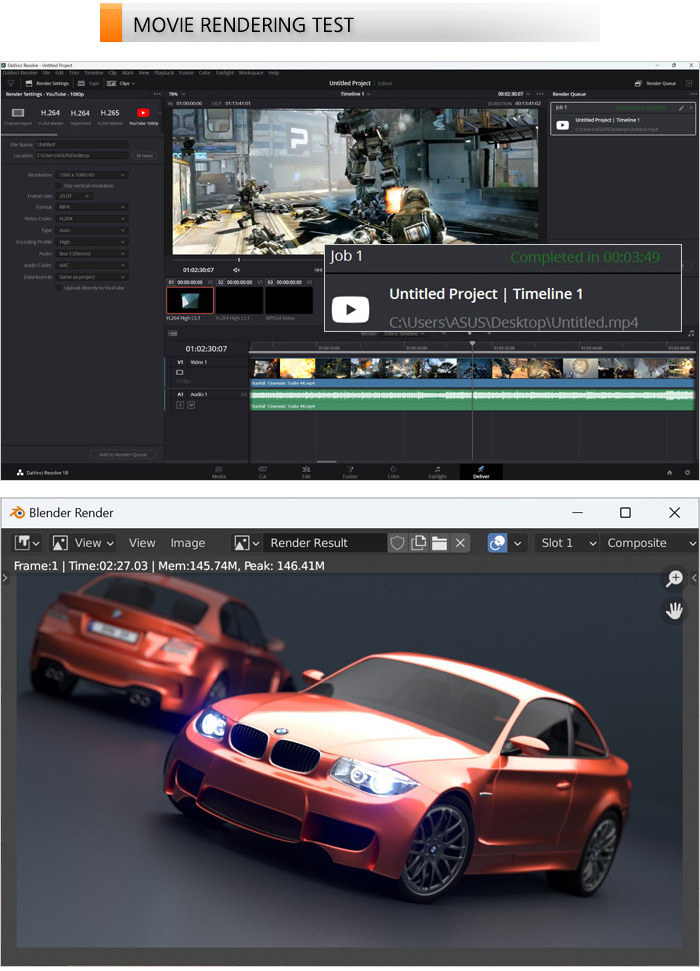Click the fake user shield icon

coord(397,543)
